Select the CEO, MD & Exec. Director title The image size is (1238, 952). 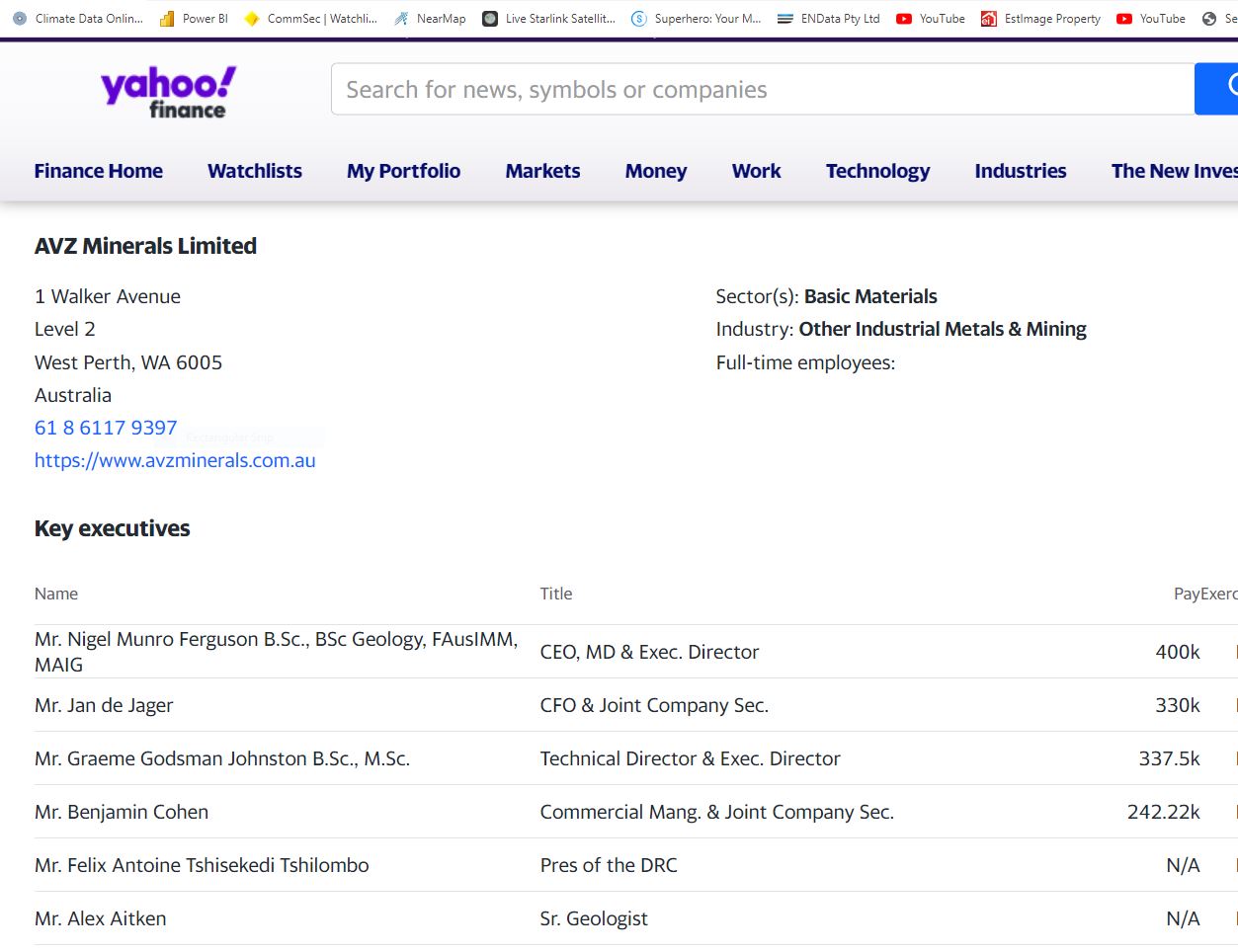[649, 652]
